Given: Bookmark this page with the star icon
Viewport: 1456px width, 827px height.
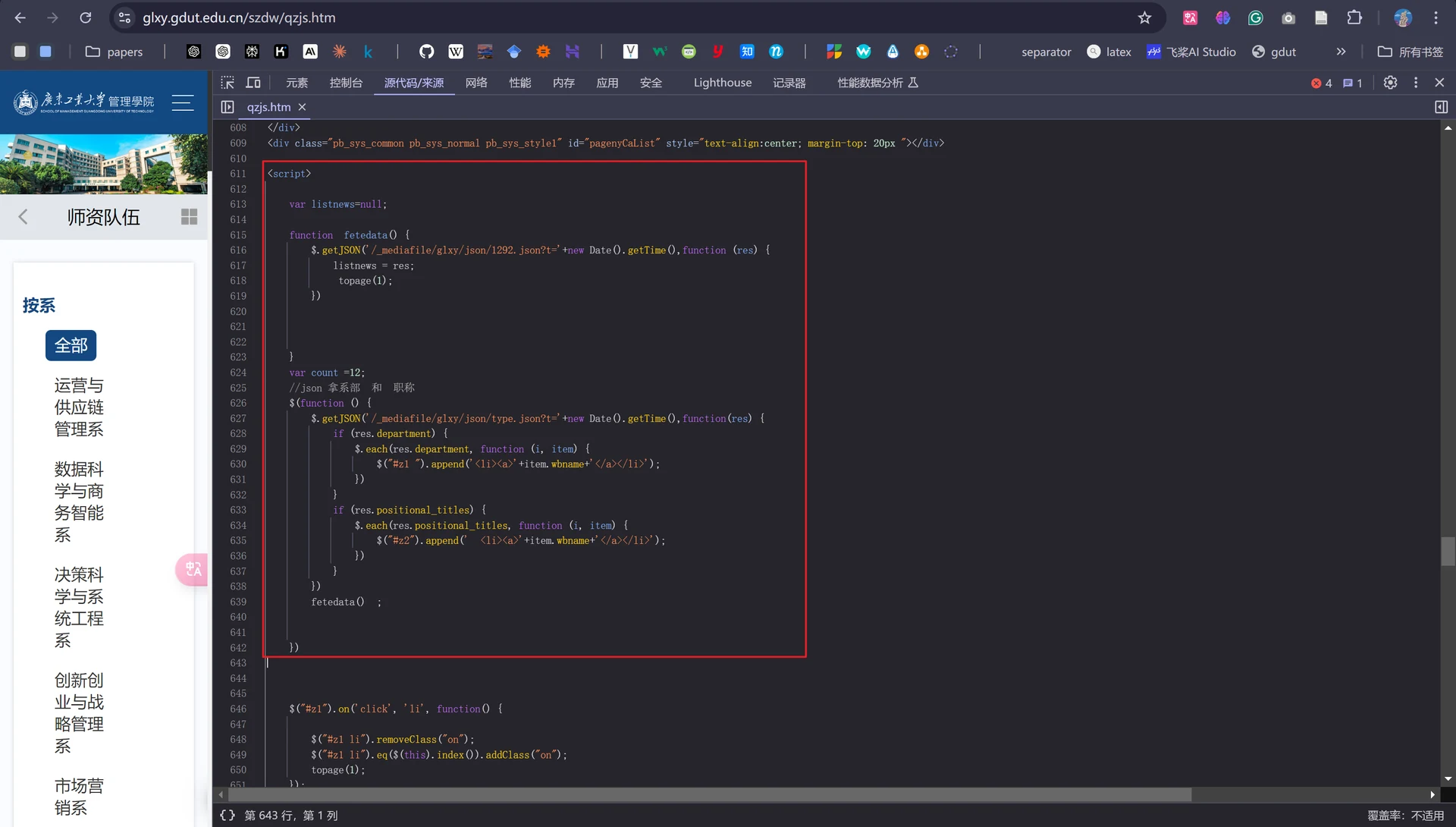Looking at the screenshot, I should point(1144,17).
